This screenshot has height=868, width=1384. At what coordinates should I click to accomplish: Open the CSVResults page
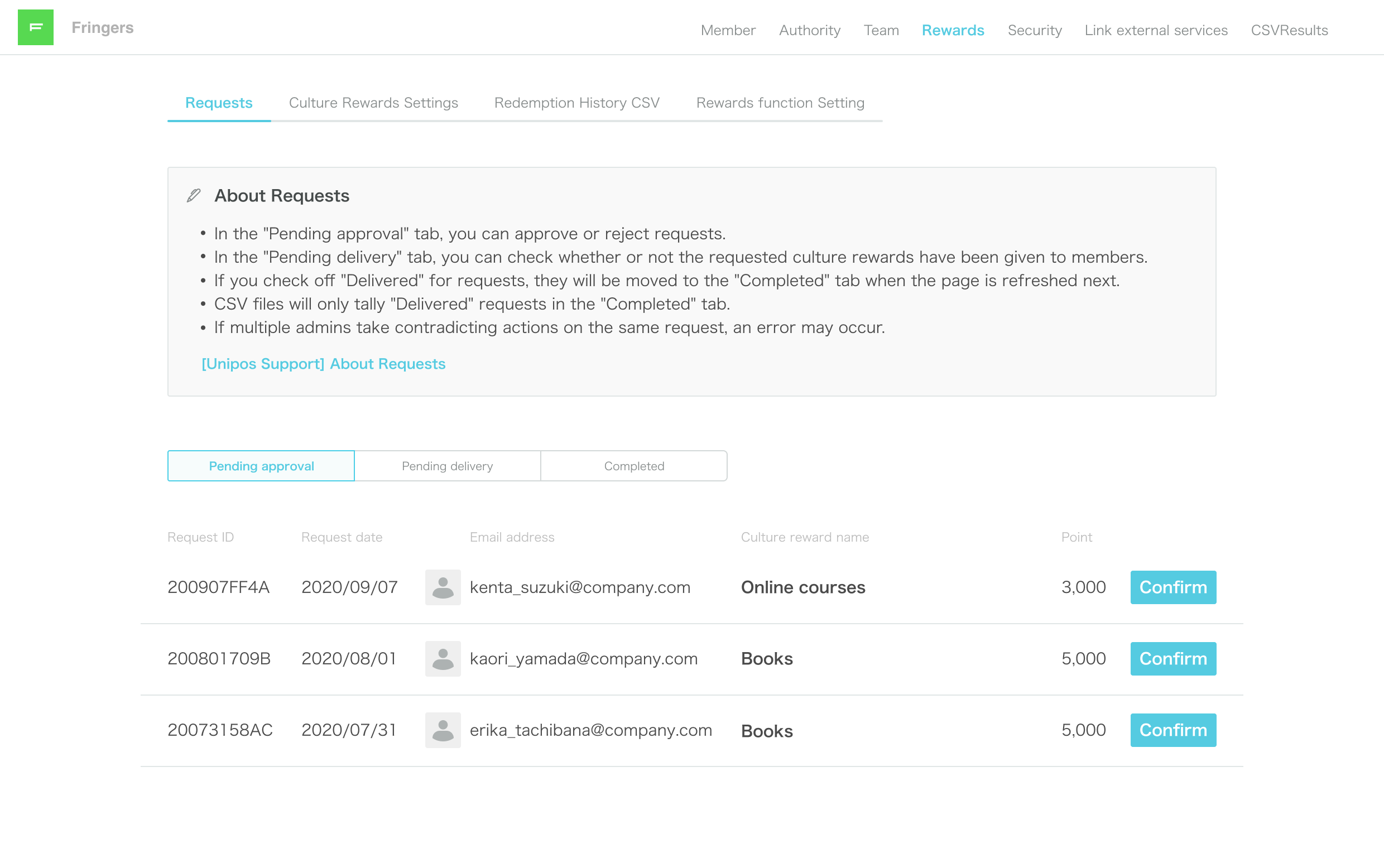[x=1289, y=30]
